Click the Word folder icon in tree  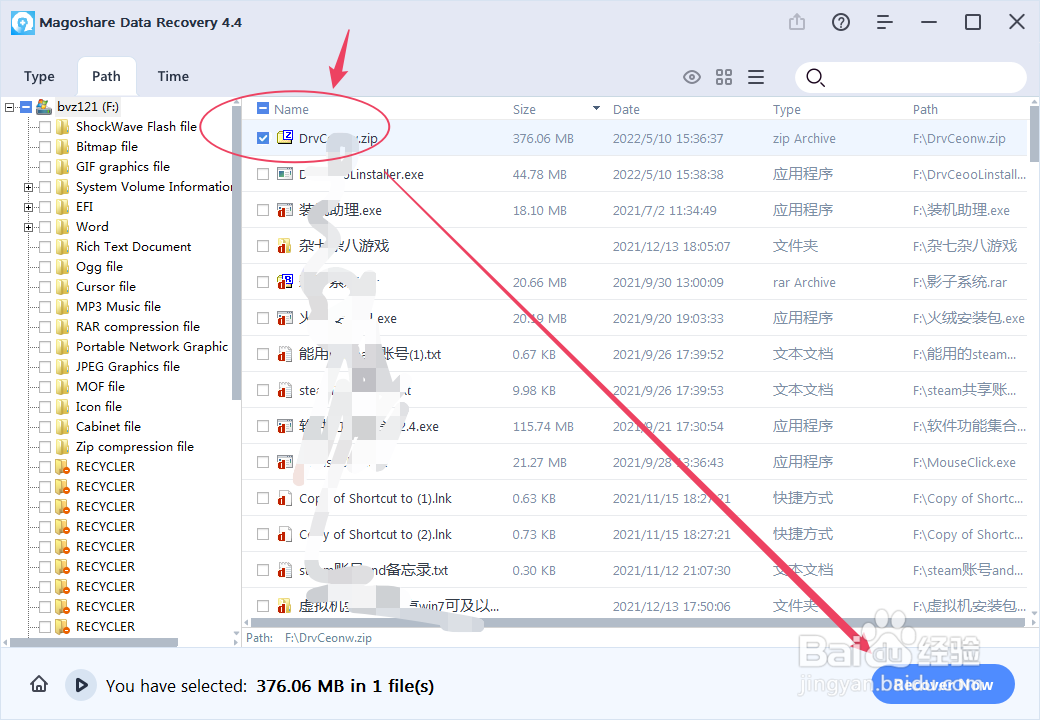click(63, 227)
